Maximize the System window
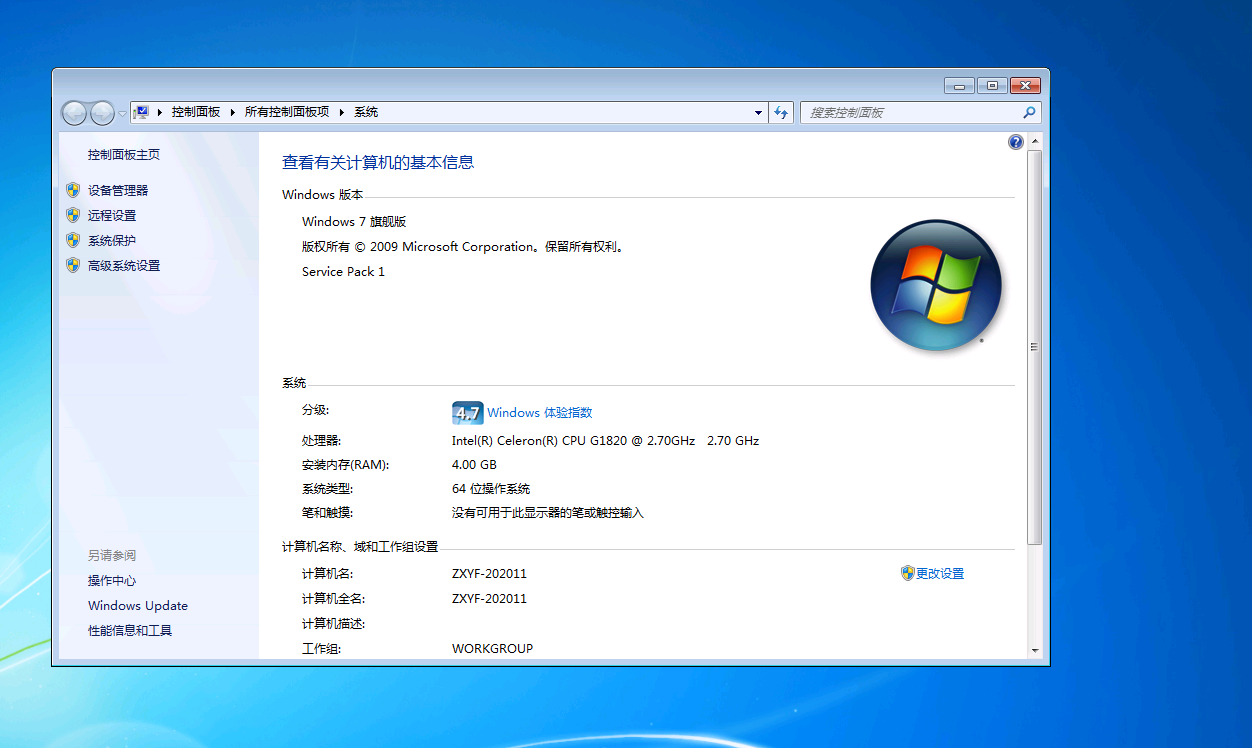Image resolution: width=1252 pixels, height=748 pixels. point(992,86)
